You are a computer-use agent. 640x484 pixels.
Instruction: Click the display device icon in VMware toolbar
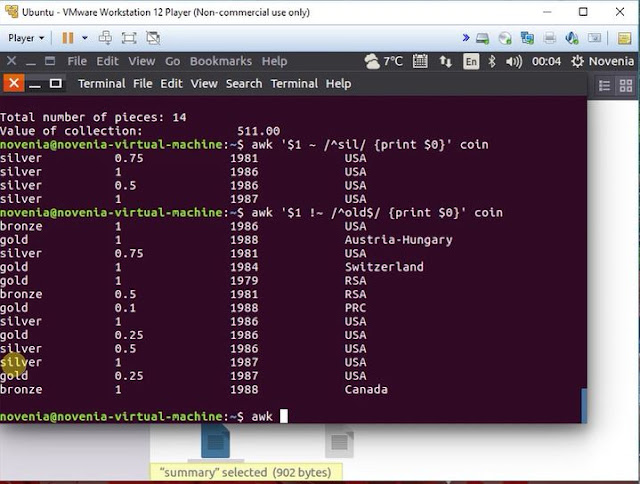tap(594, 38)
